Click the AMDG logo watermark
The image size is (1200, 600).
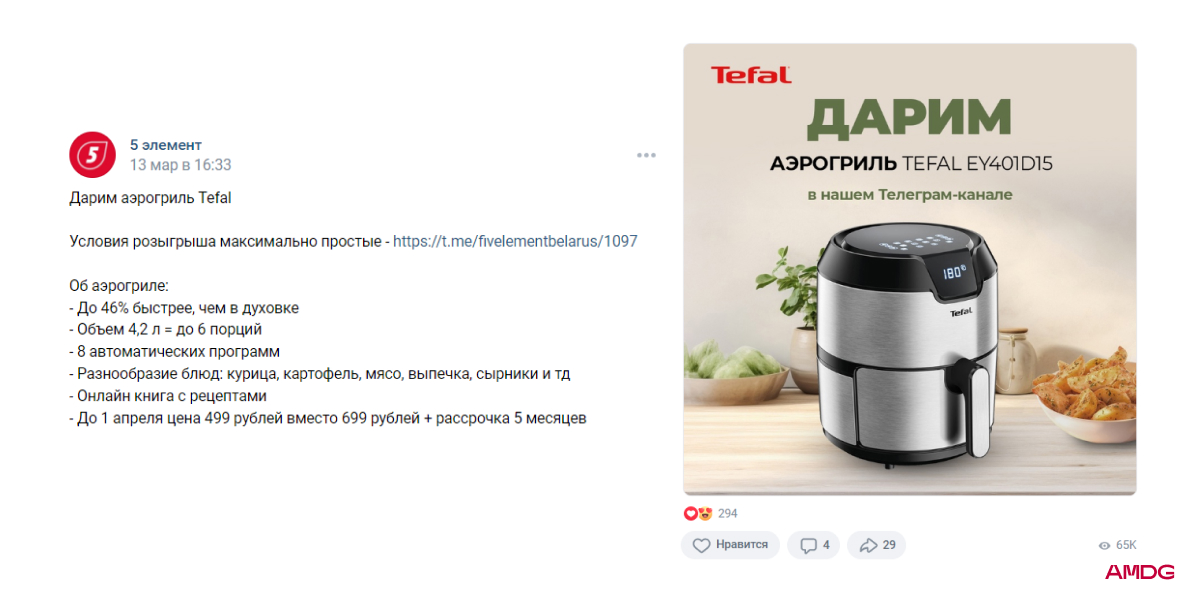click(x=1139, y=572)
